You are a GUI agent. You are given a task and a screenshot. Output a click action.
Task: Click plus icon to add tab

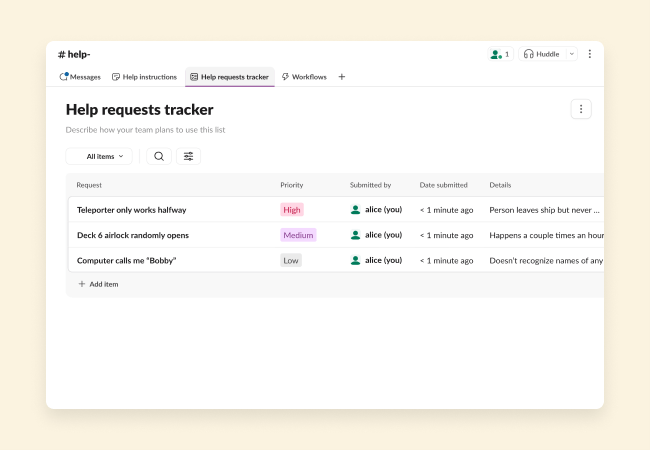click(x=341, y=77)
